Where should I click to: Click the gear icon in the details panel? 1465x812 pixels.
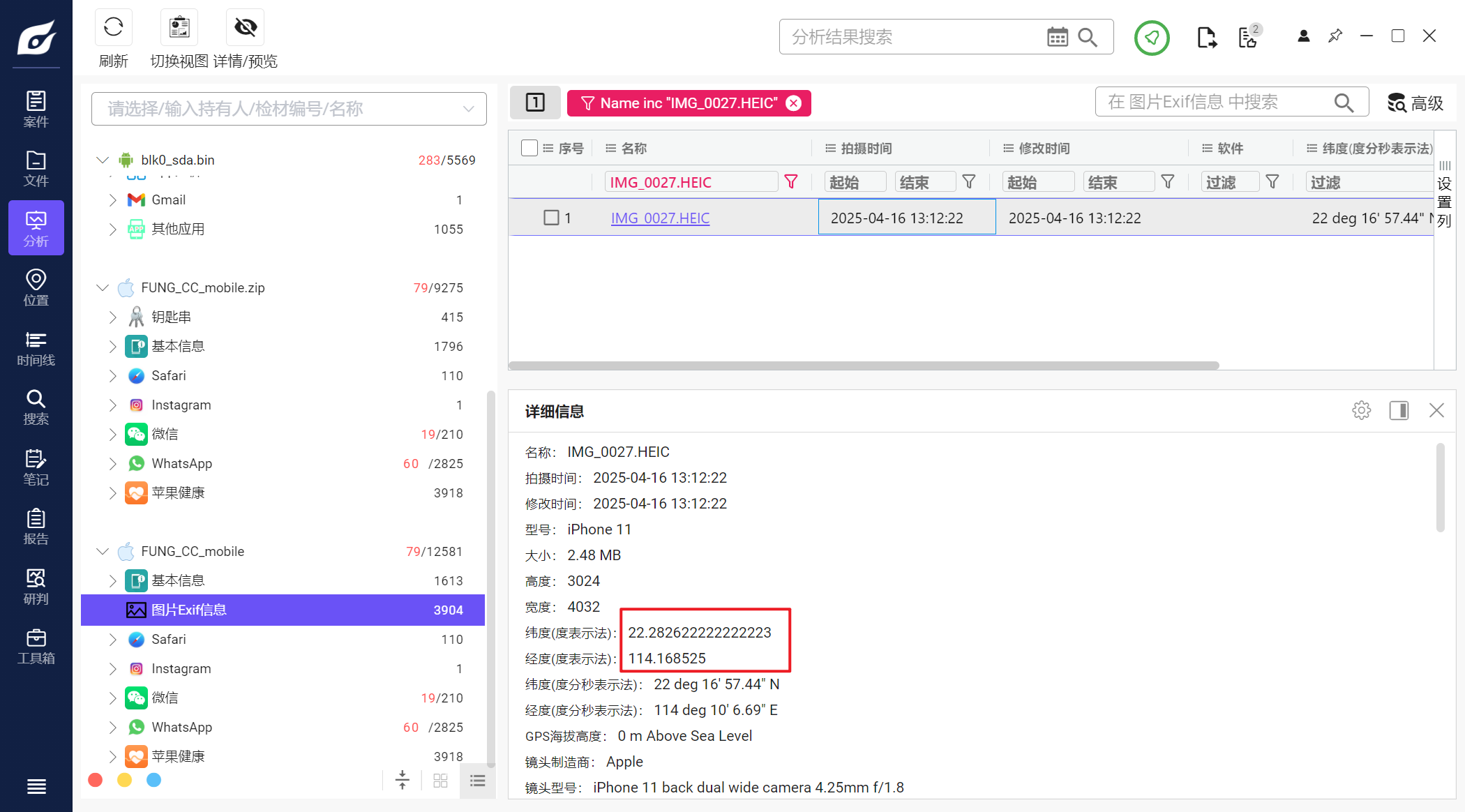tap(1361, 410)
